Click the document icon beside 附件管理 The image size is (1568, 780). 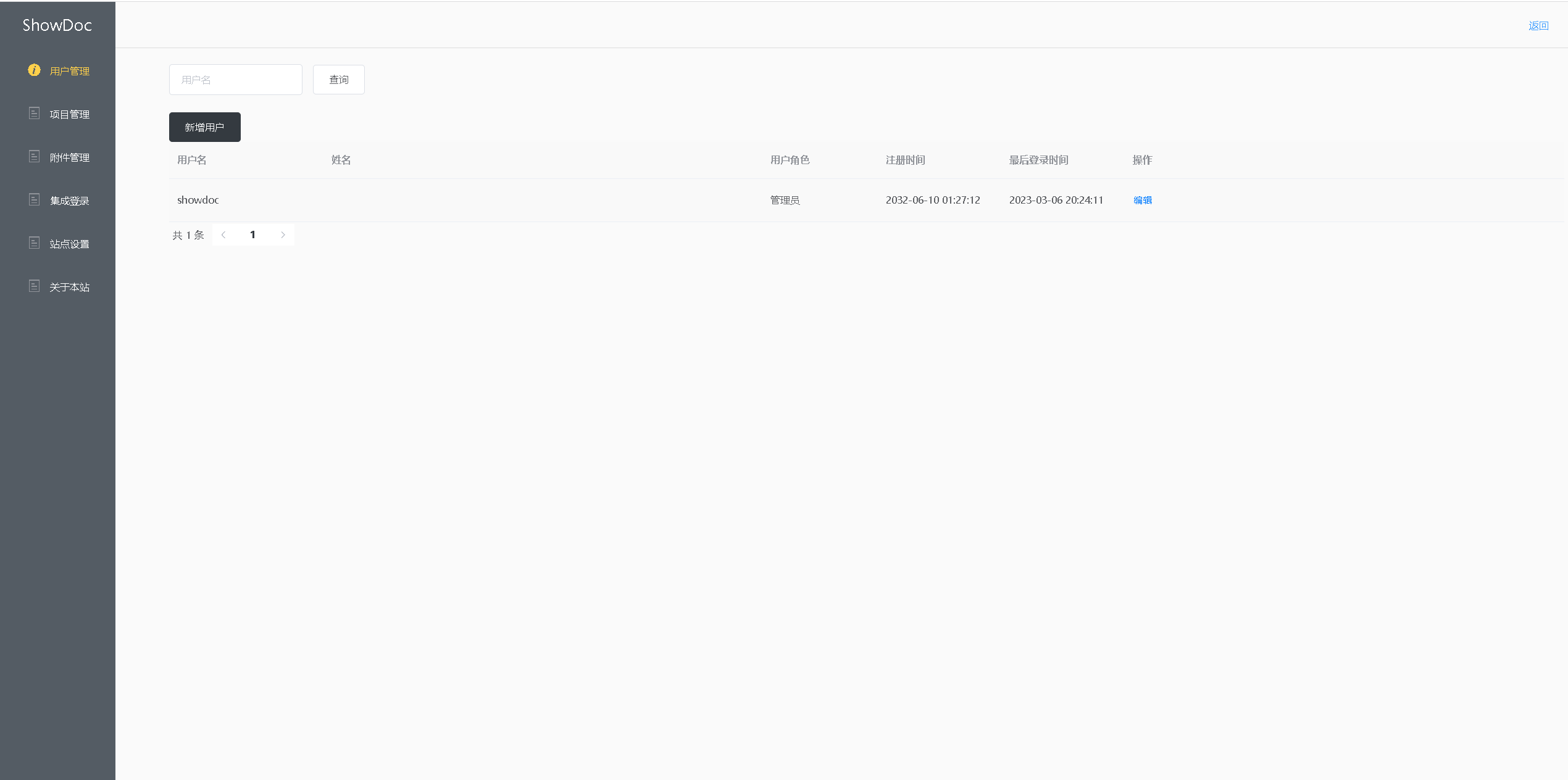coord(34,157)
